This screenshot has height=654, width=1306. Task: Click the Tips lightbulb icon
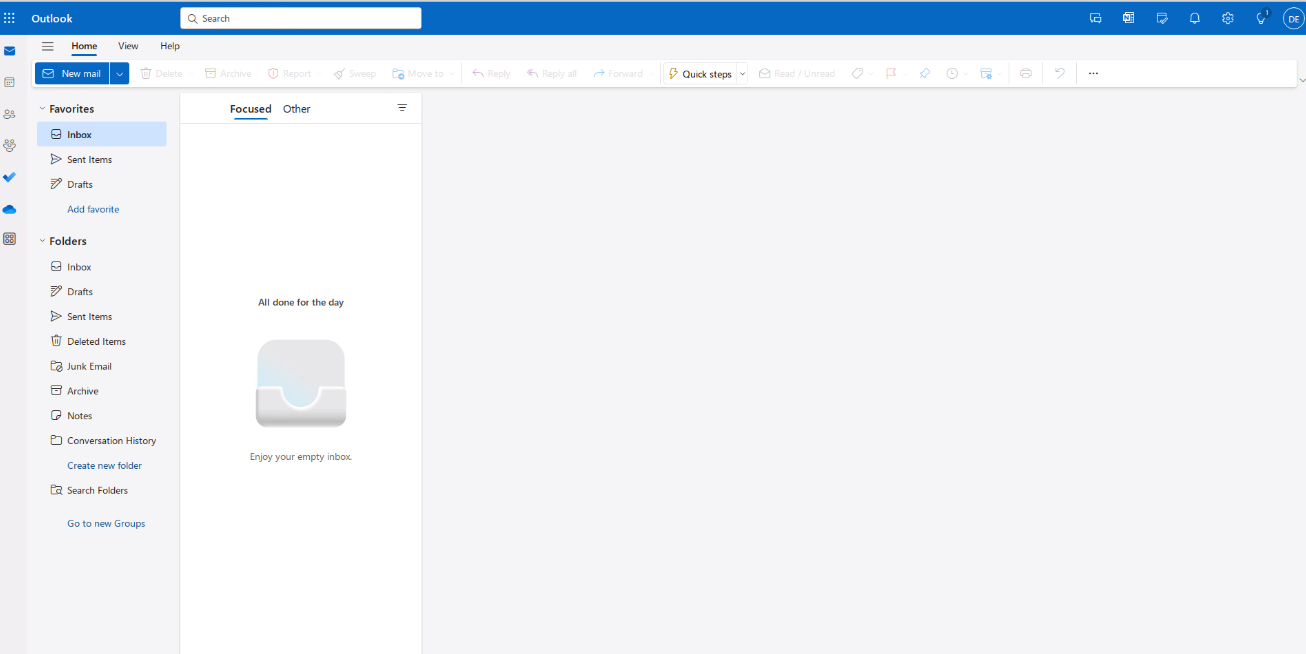[1260, 18]
